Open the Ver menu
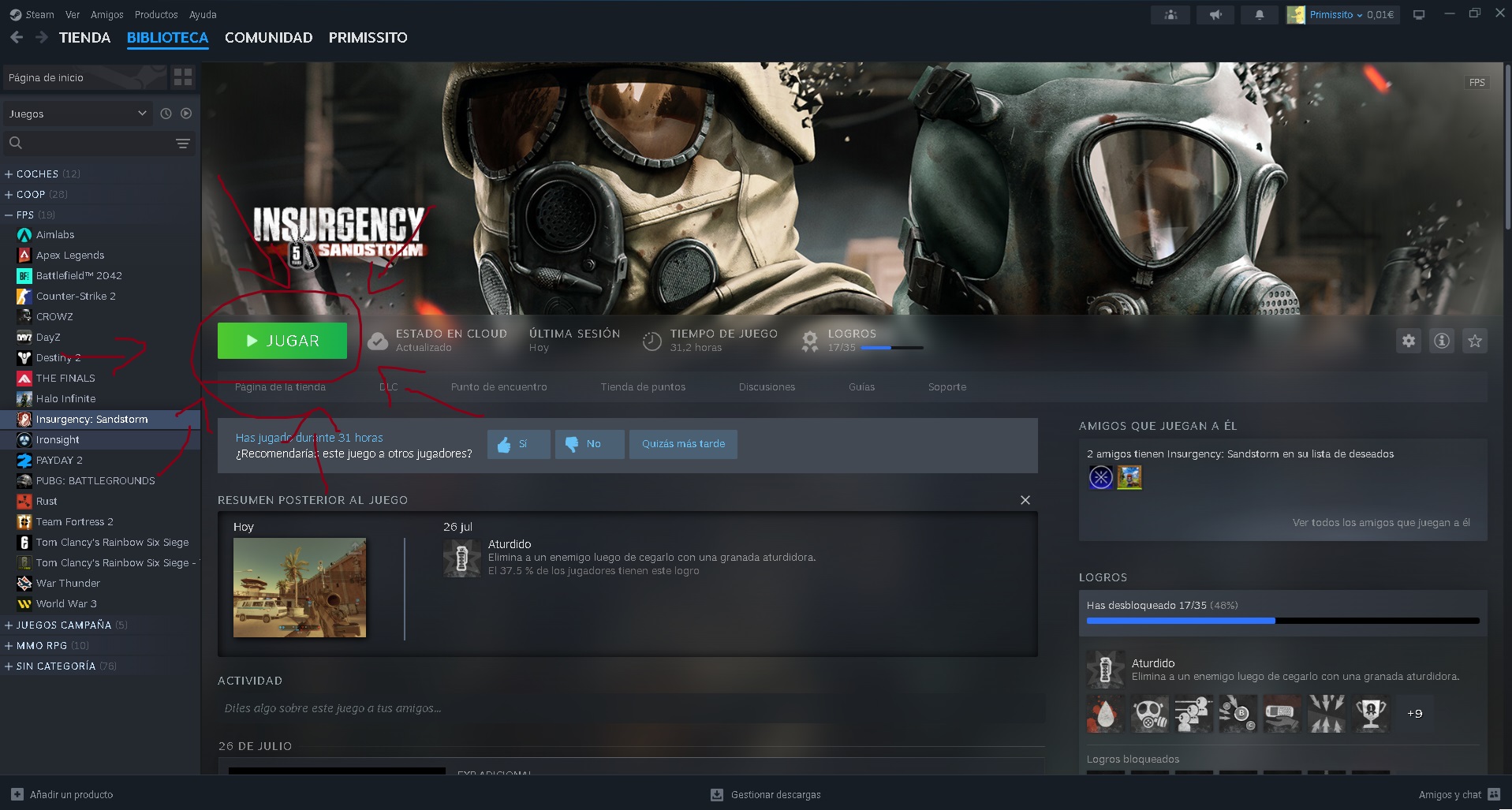The height and width of the screenshot is (810, 1512). [x=73, y=14]
